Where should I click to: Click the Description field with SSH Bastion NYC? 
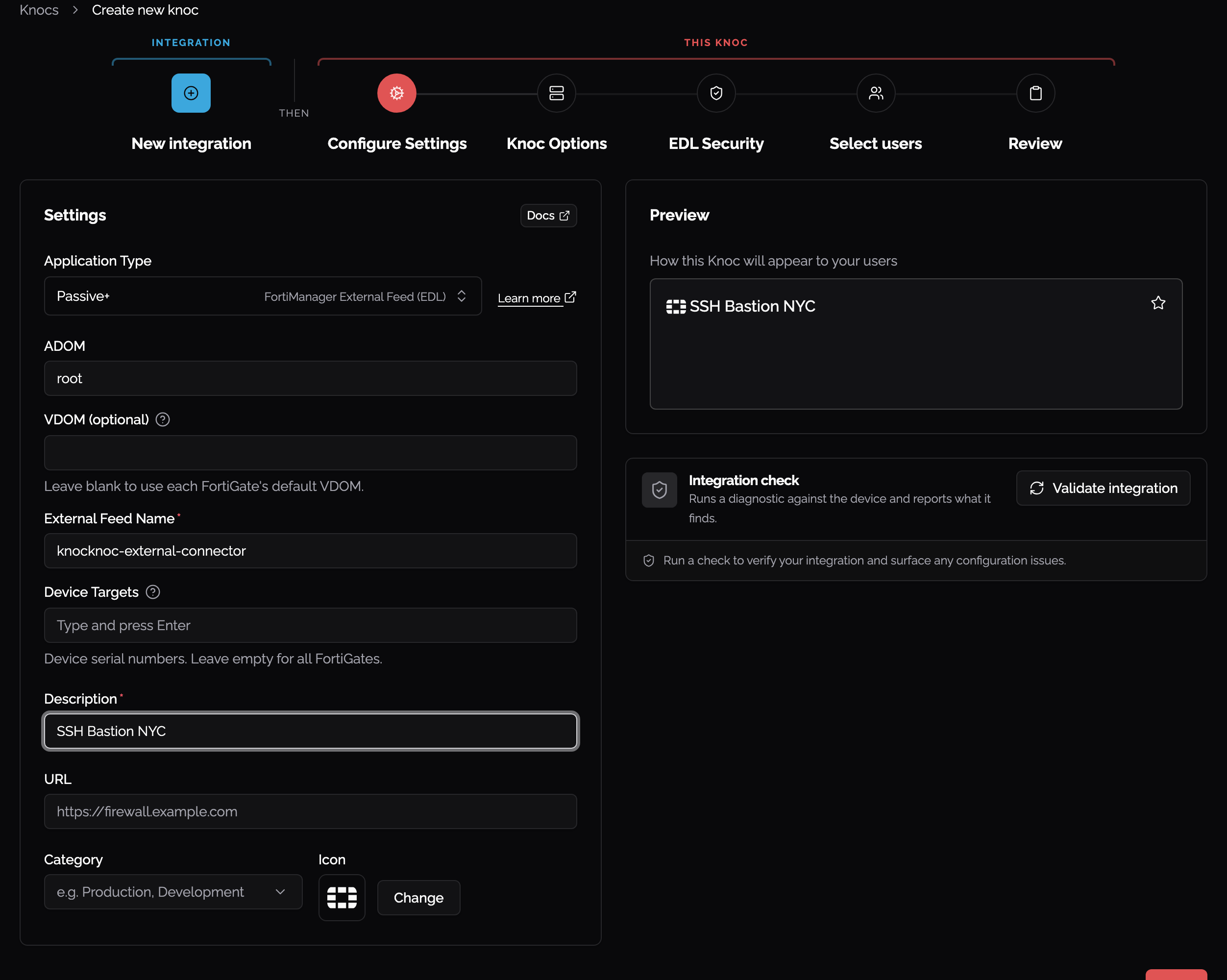[310, 731]
